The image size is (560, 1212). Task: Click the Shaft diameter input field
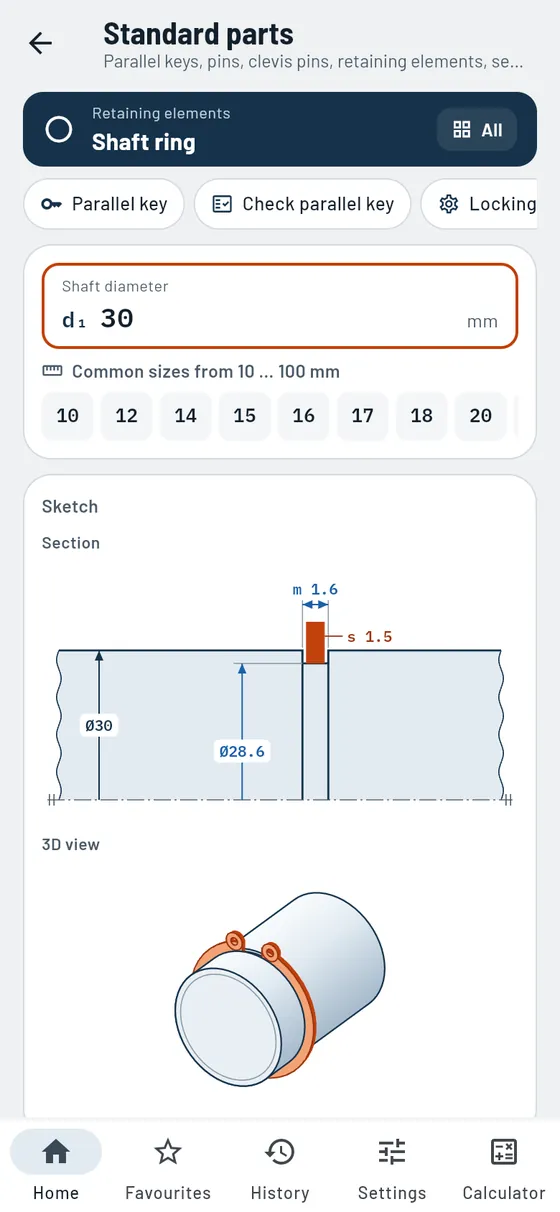point(280,306)
